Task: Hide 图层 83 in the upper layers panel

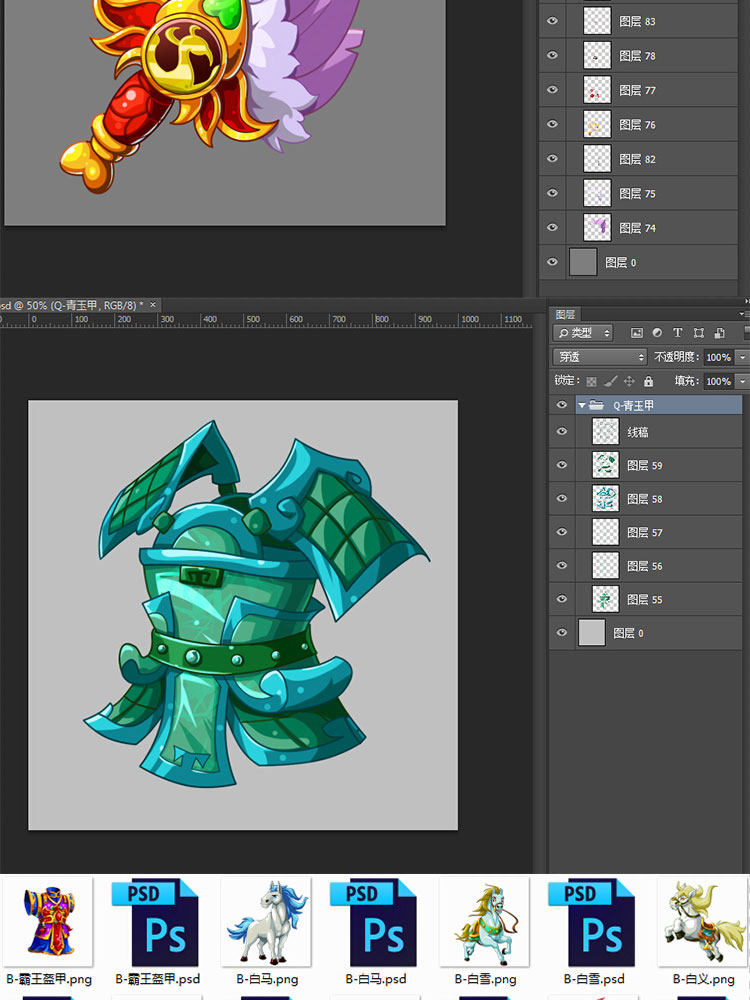Action: coord(552,21)
